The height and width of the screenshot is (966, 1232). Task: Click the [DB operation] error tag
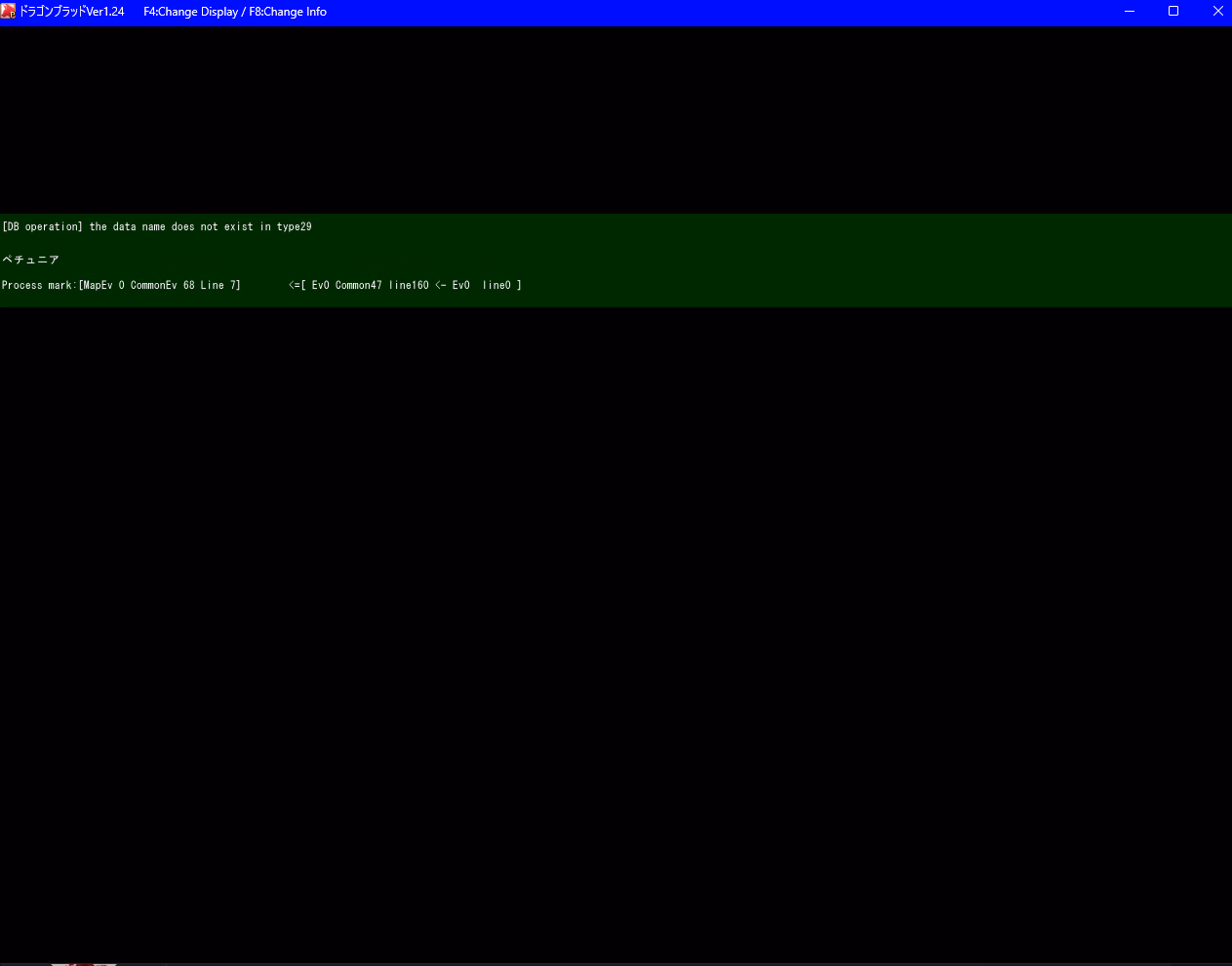click(x=42, y=226)
